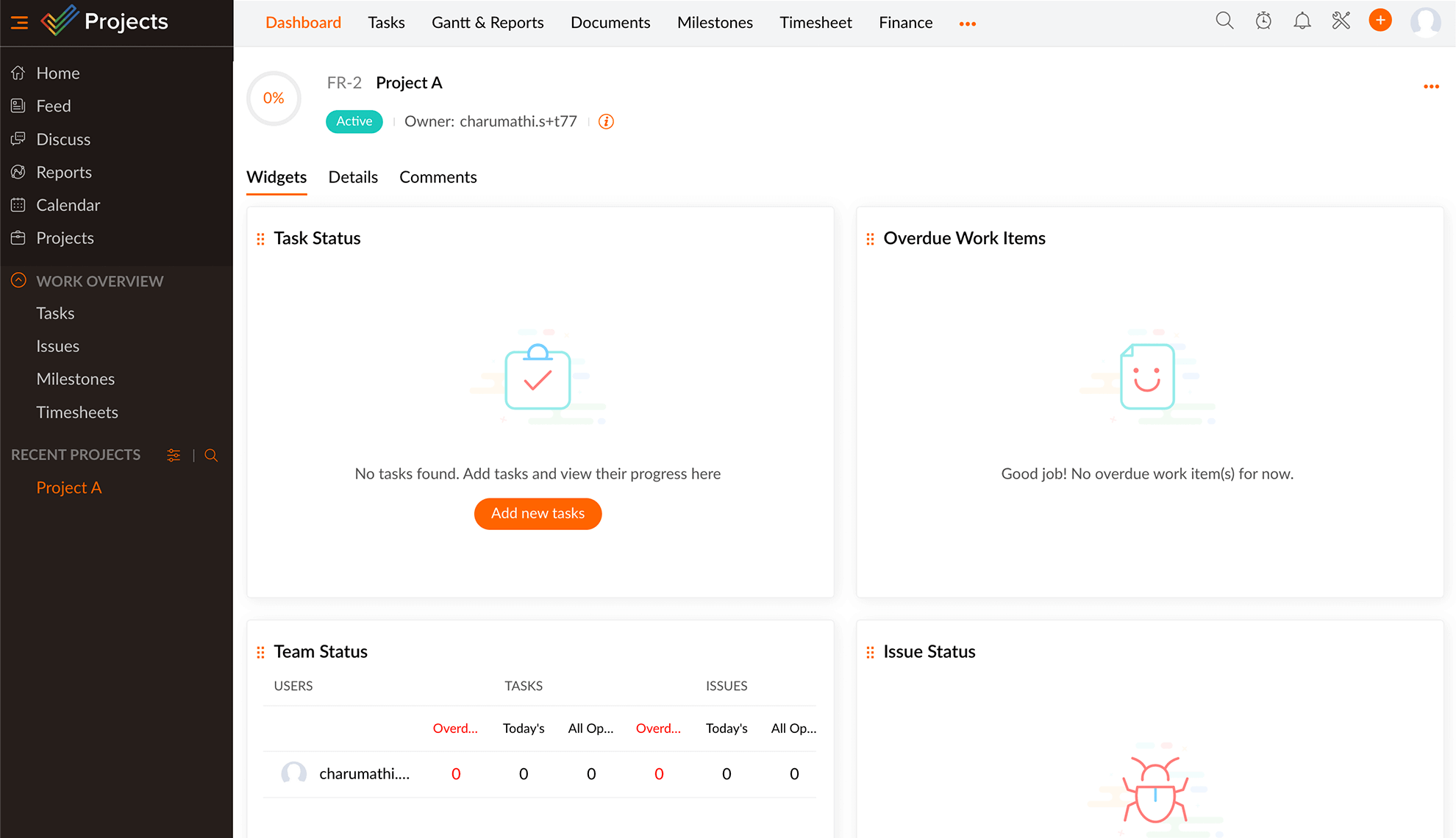Image resolution: width=1456 pixels, height=838 pixels.
Task: Click Tasks under Work Overview sidebar
Action: (x=55, y=313)
